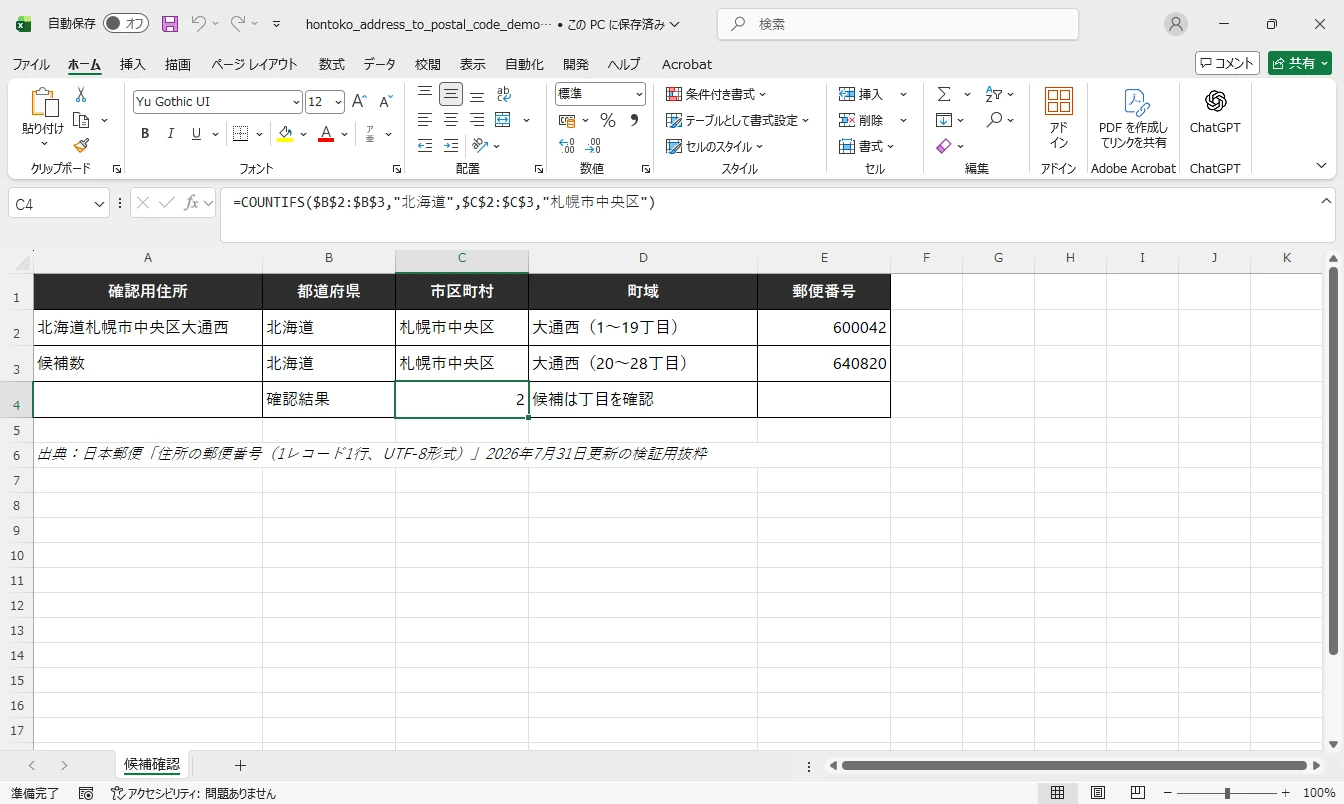Toggle wrap text in cells
Screen dimensions: 1344x804
504,94
